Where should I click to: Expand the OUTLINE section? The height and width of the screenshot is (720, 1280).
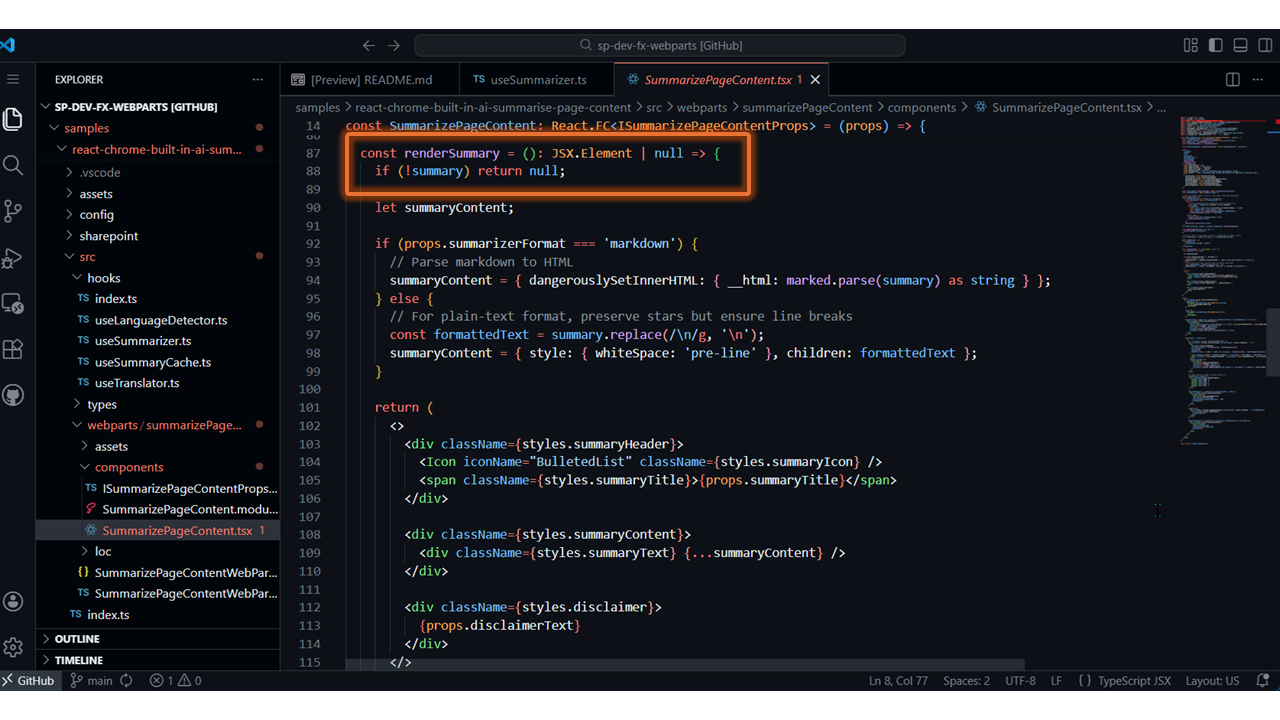coord(77,639)
